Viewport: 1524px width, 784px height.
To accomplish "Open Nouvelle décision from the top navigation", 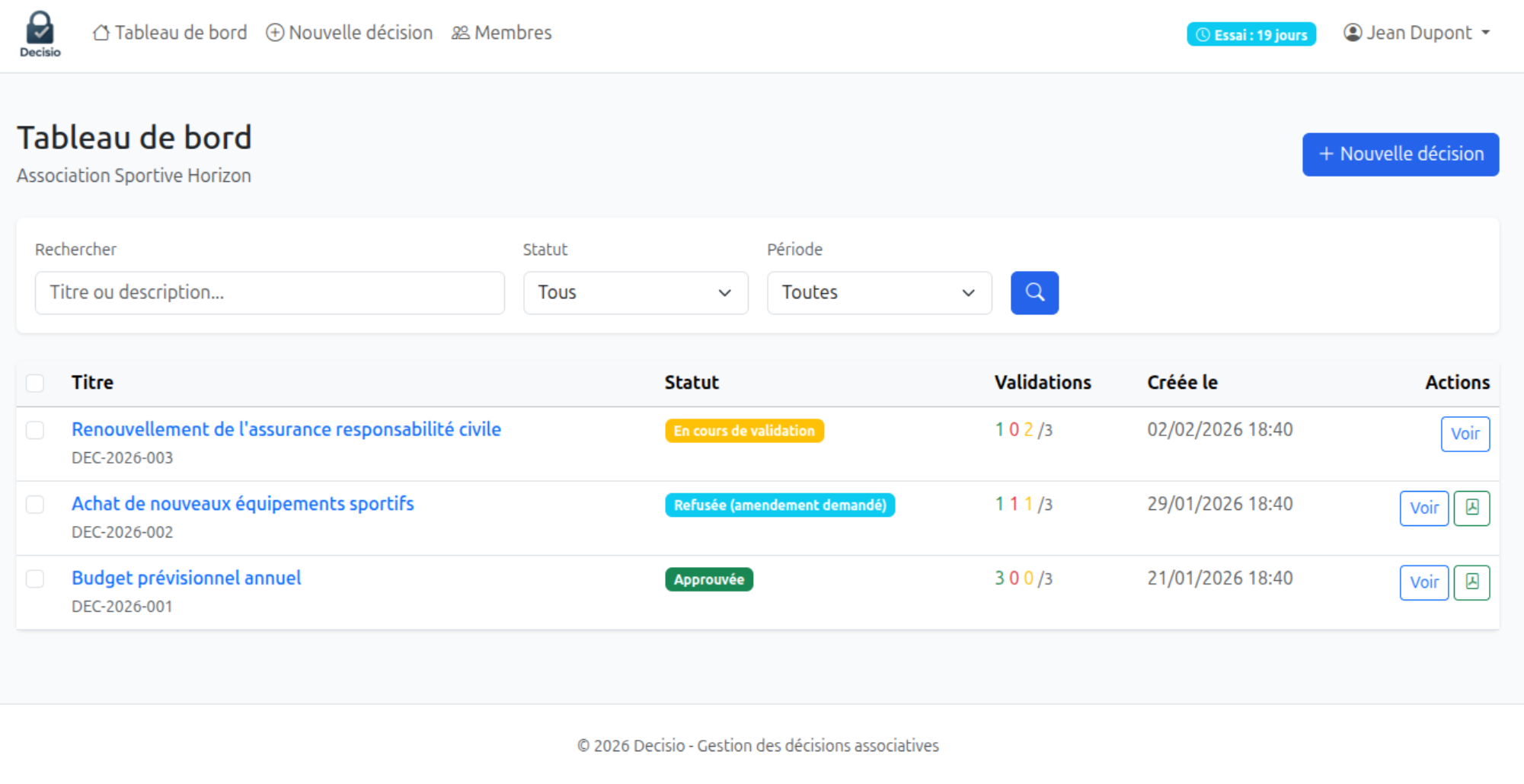I will tap(350, 33).
